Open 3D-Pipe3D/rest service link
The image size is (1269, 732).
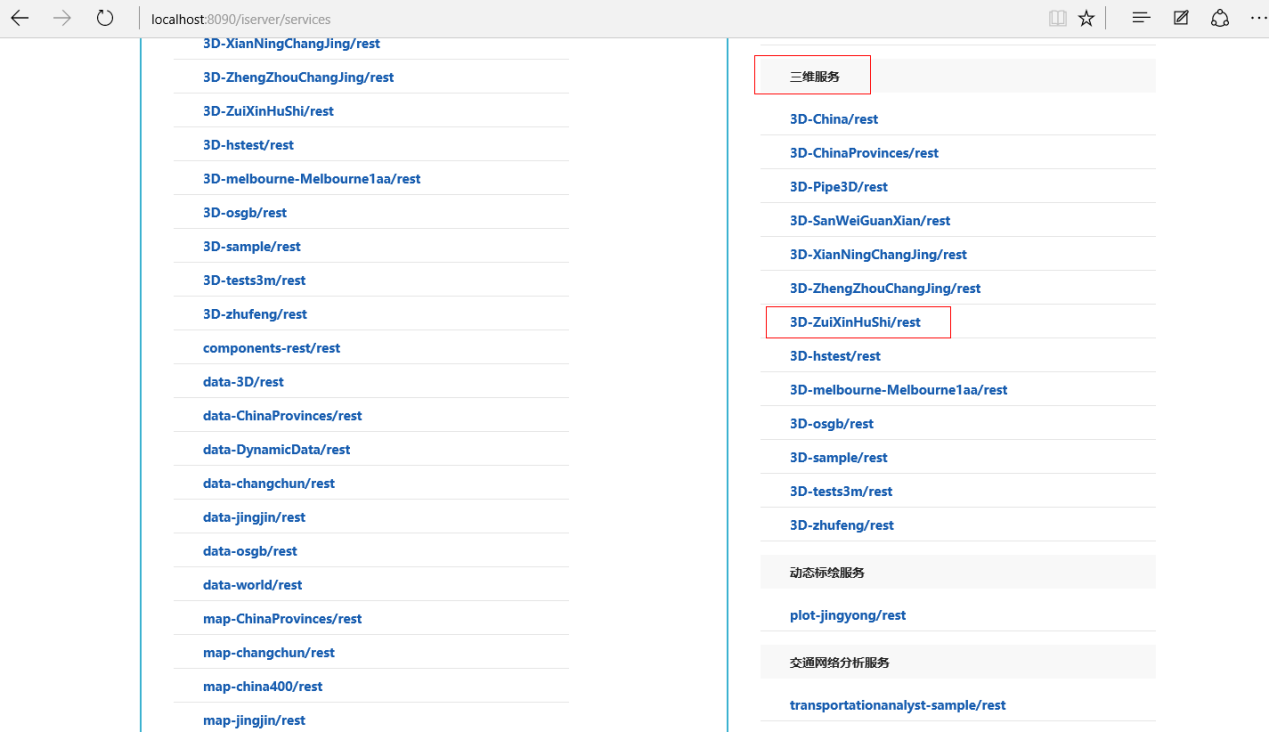[838, 187]
